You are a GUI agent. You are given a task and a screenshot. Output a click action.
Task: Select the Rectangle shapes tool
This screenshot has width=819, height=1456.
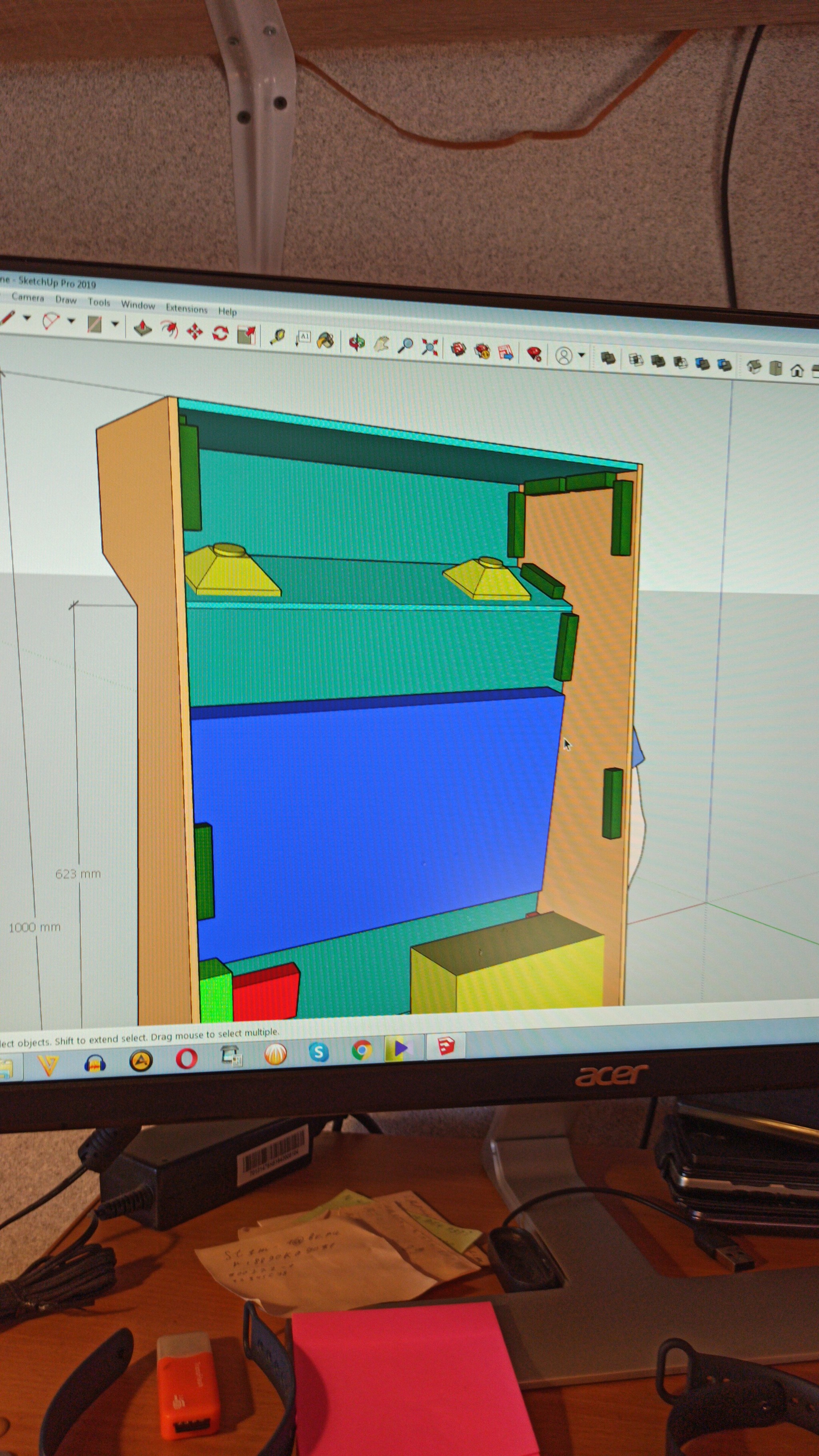pyautogui.click(x=94, y=324)
